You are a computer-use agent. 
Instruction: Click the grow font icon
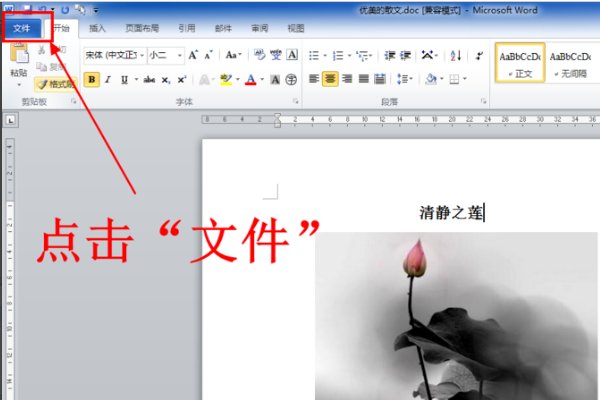(x=193, y=56)
